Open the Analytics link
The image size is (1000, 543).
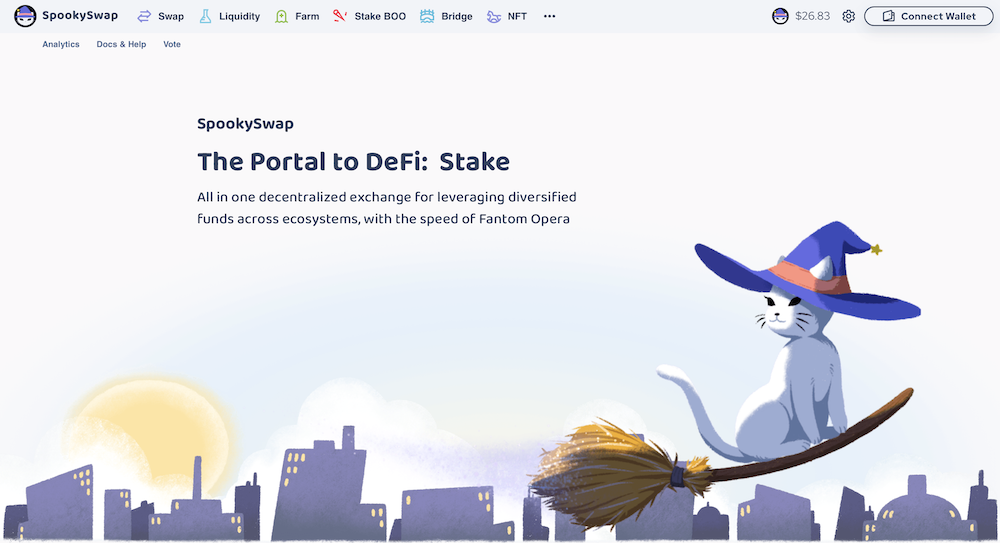coord(61,44)
